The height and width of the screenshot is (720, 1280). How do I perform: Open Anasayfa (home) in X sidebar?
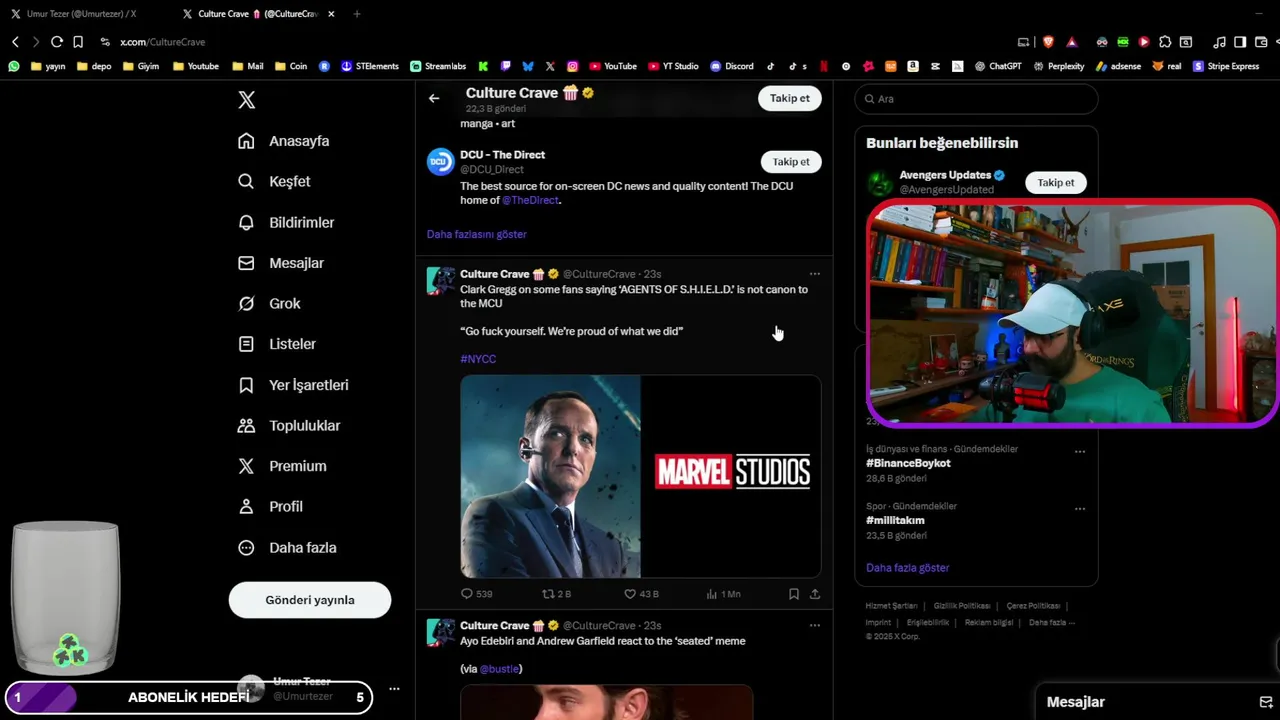(x=284, y=141)
